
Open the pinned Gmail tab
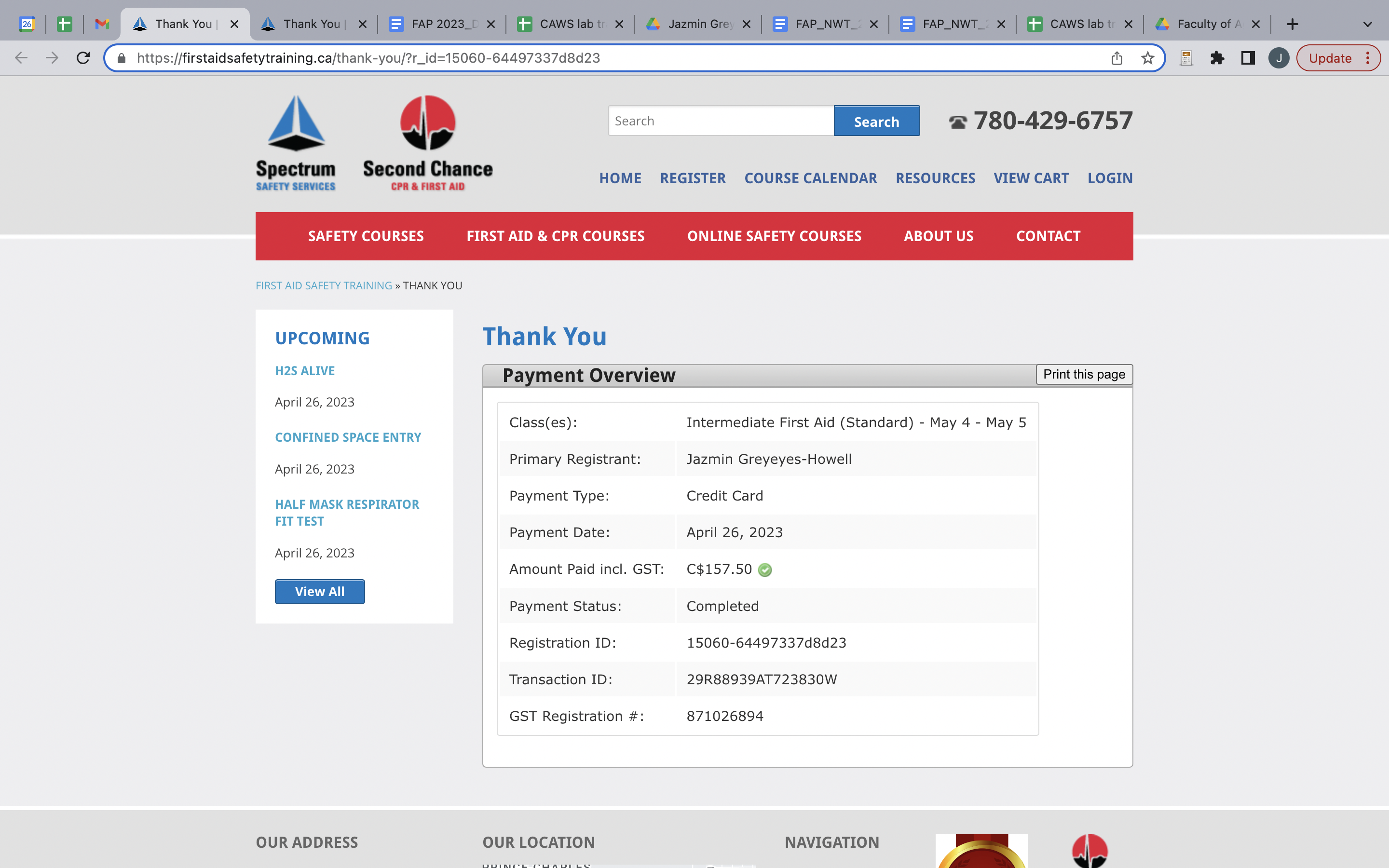point(102,24)
